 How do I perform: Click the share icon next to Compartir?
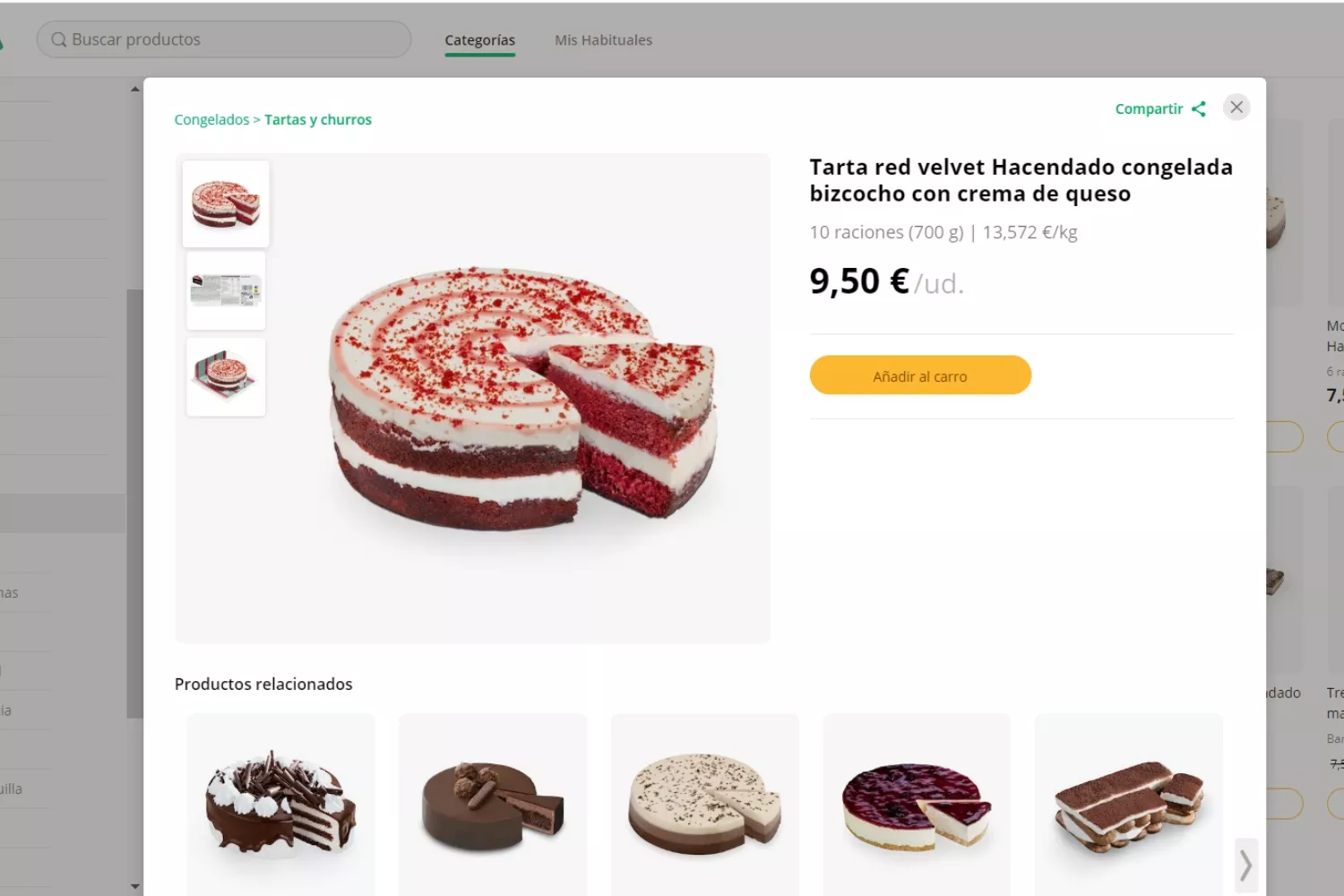[x=1199, y=109]
